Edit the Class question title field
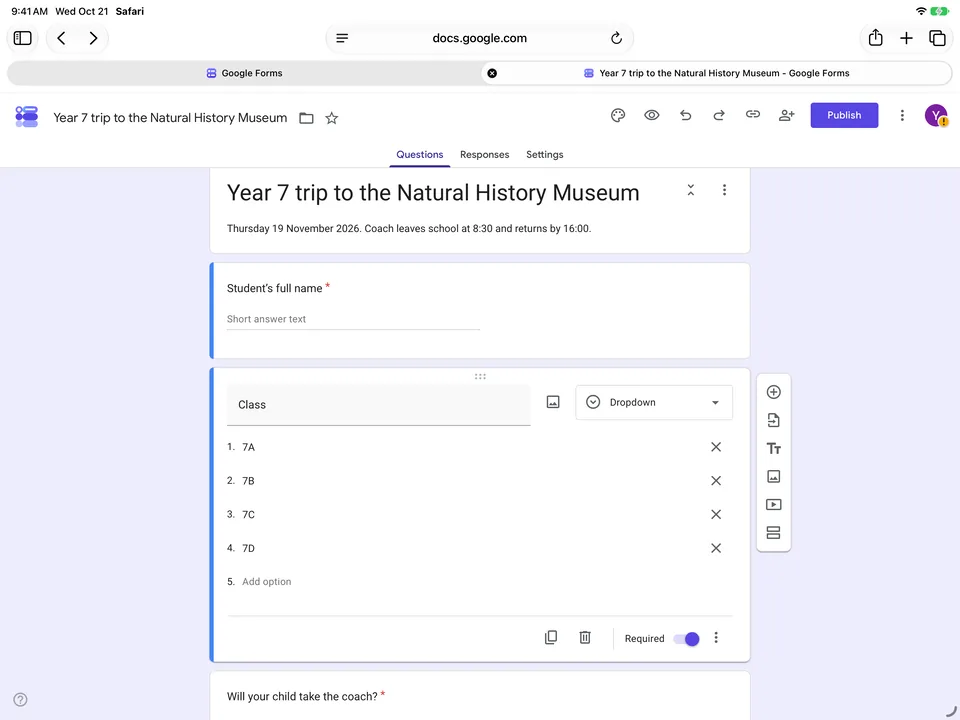Screen dimensions: 960x720 tap(378, 405)
